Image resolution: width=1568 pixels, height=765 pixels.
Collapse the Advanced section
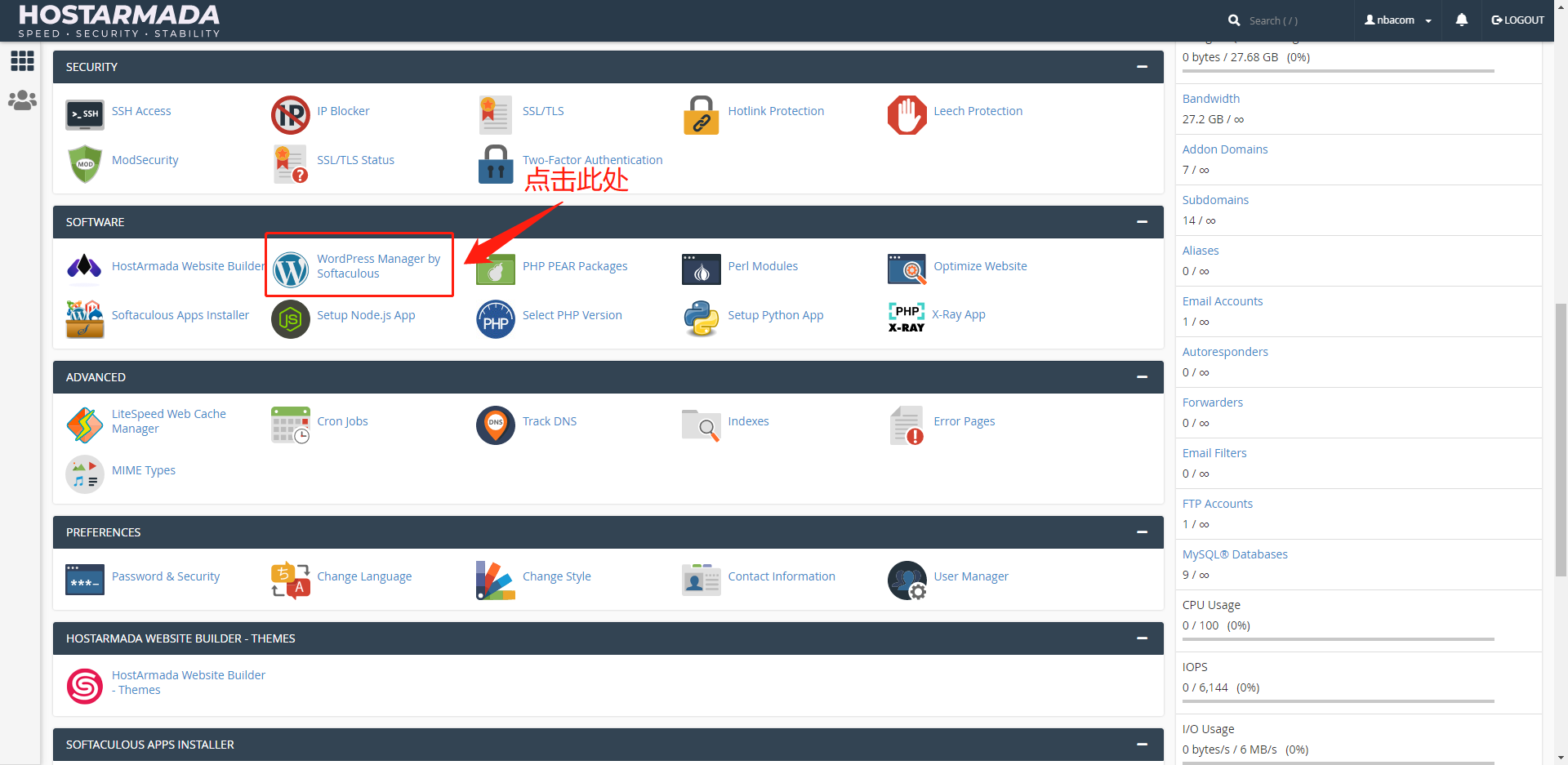1143,377
